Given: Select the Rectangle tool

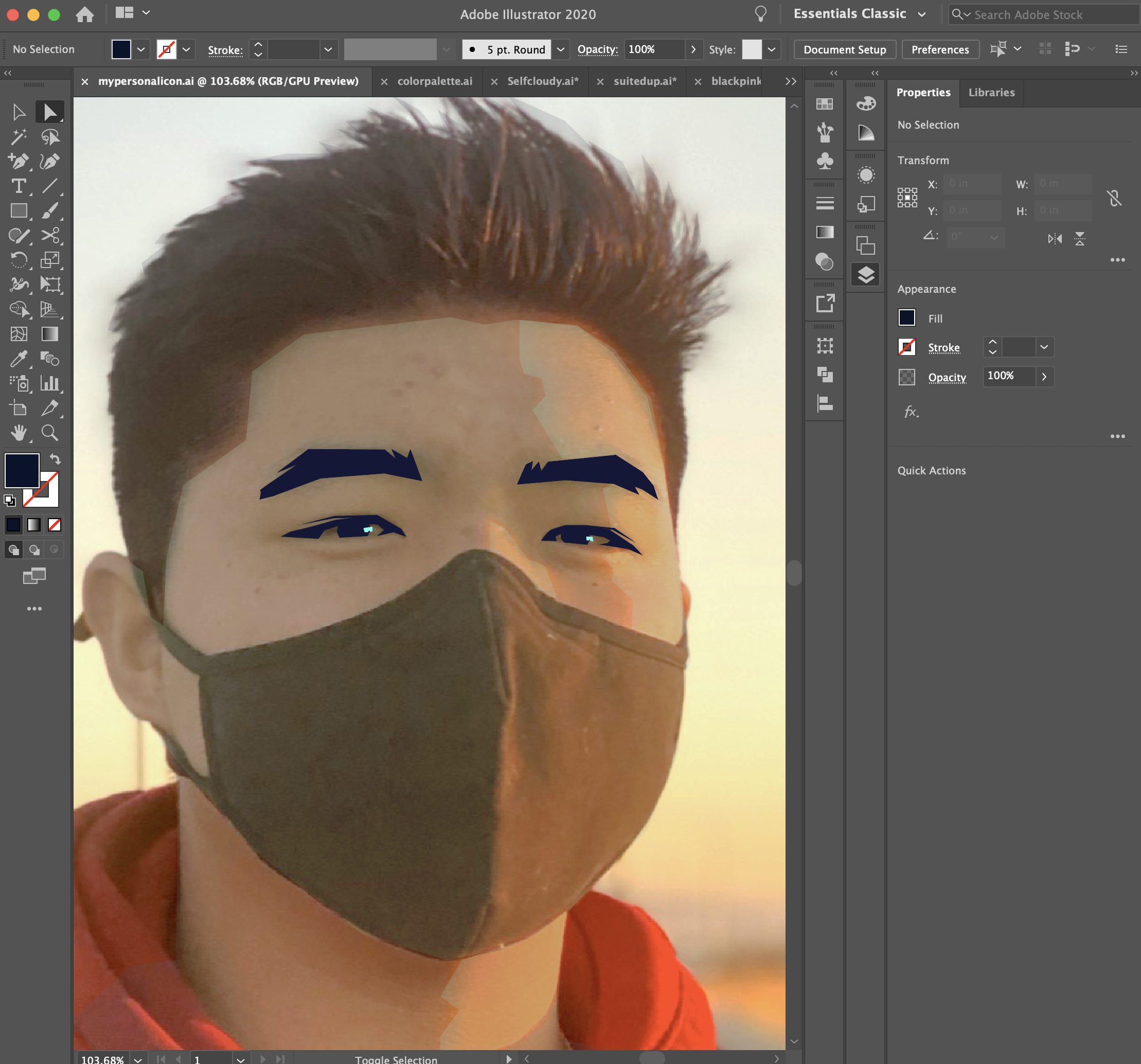Looking at the screenshot, I should point(19,210).
